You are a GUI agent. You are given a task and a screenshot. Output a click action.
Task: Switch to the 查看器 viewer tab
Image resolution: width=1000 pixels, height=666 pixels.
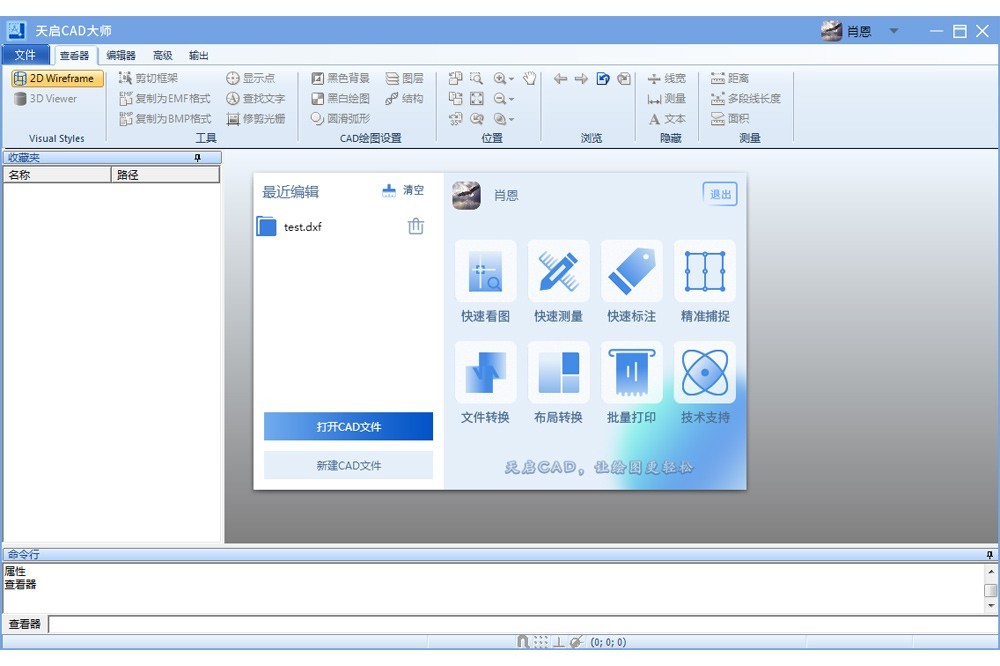click(x=75, y=56)
